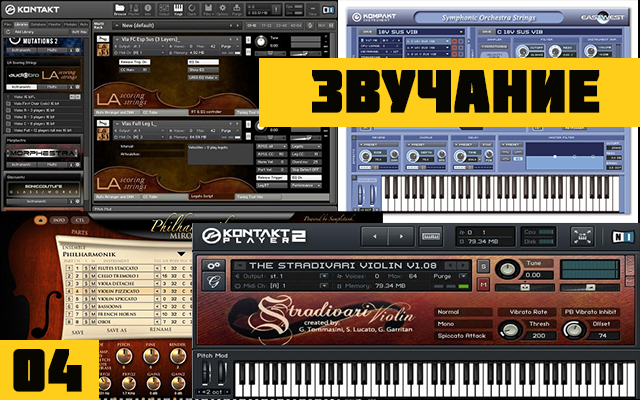The width and height of the screenshot is (640, 400).
Task: Click the NI logo in Kontakt Player 2
Action: tap(622, 236)
